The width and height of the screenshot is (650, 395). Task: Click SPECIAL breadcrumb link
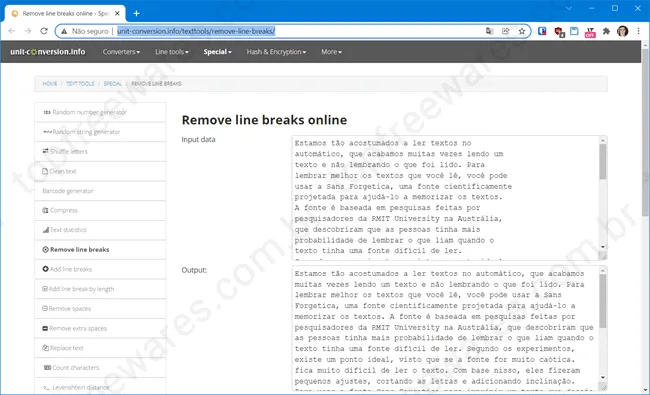(113, 84)
